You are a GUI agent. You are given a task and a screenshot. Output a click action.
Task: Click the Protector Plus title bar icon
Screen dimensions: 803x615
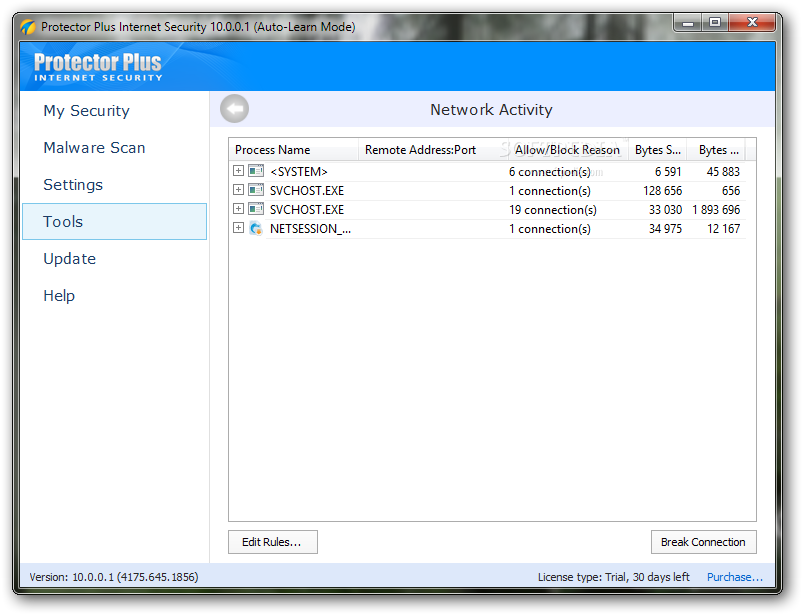pos(28,27)
